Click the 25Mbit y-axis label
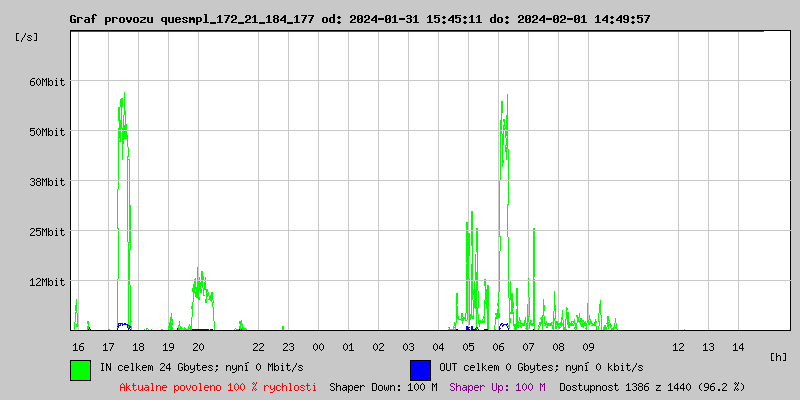This screenshot has width=800, height=400. click(x=46, y=232)
